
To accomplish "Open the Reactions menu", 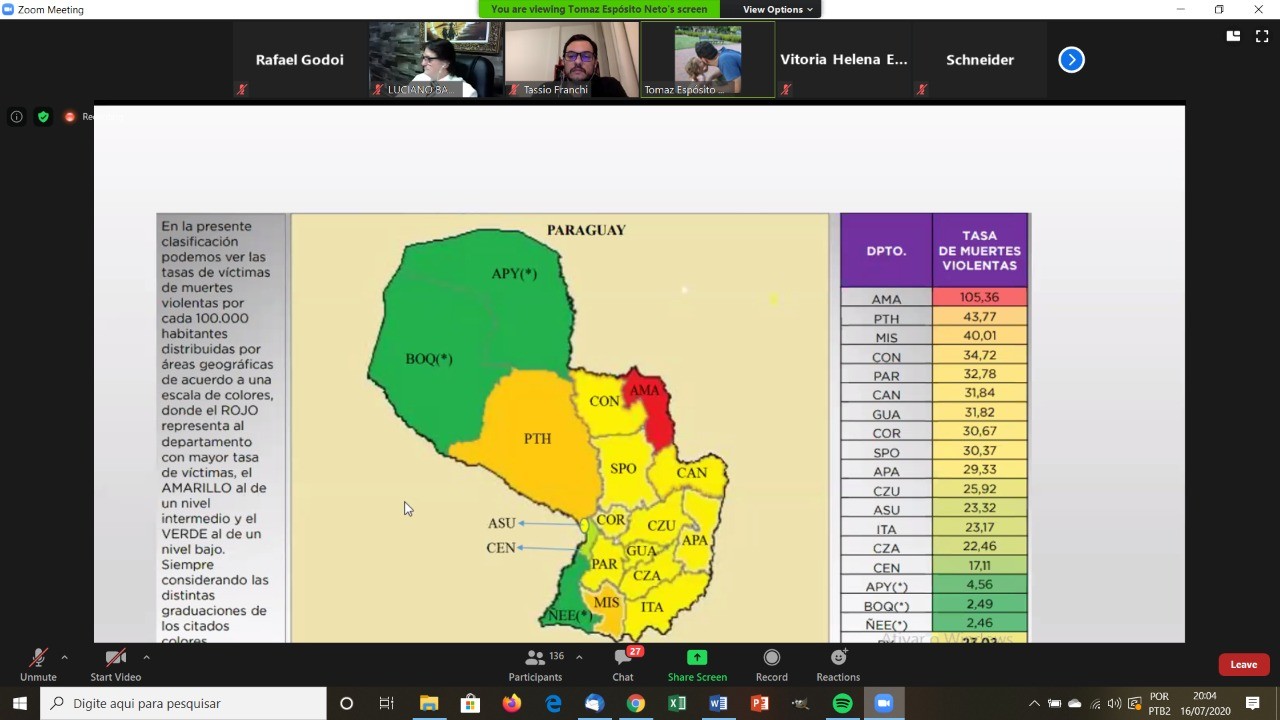I will click(x=838, y=664).
